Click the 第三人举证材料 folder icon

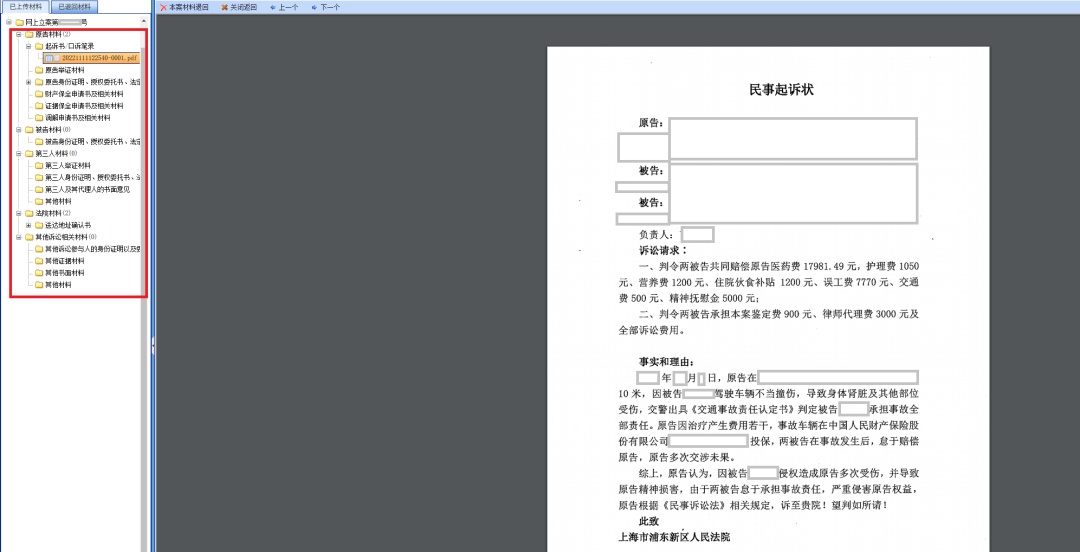point(38,165)
